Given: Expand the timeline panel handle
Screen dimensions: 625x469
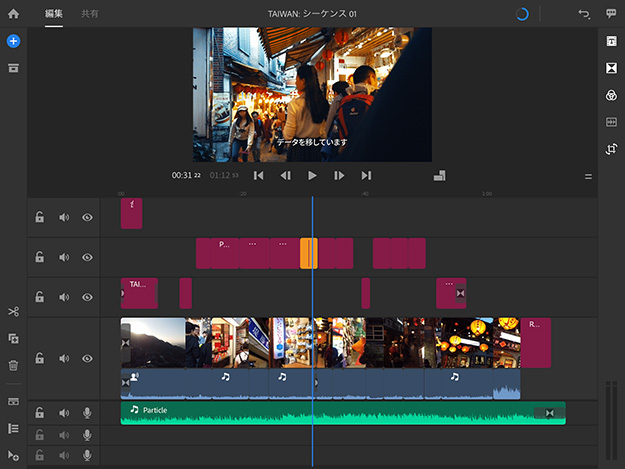Looking at the screenshot, I should pos(588,176).
